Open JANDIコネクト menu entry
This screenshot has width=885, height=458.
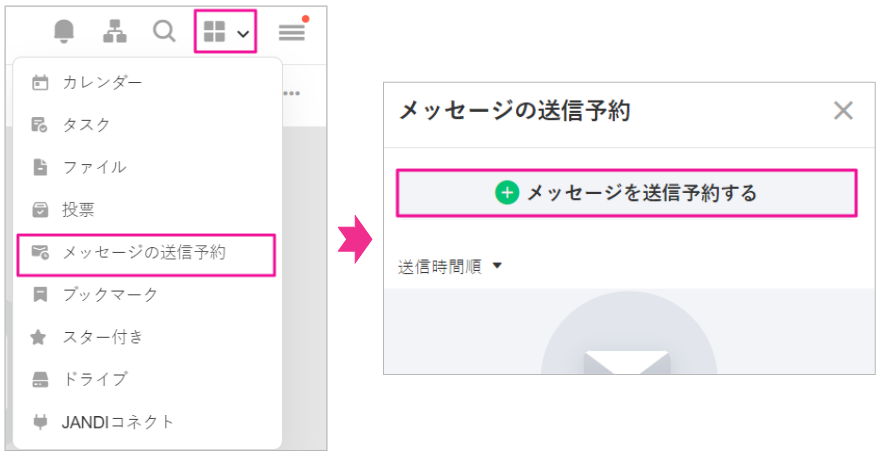[x=147, y=422]
